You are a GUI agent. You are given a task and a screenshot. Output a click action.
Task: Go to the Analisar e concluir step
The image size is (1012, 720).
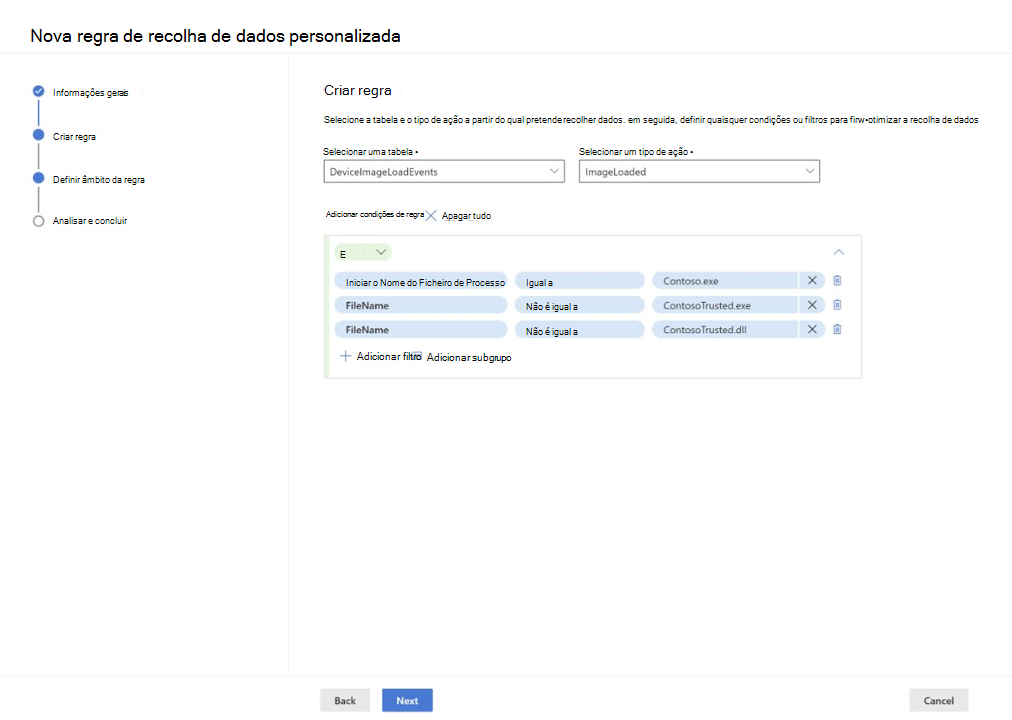point(89,221)
